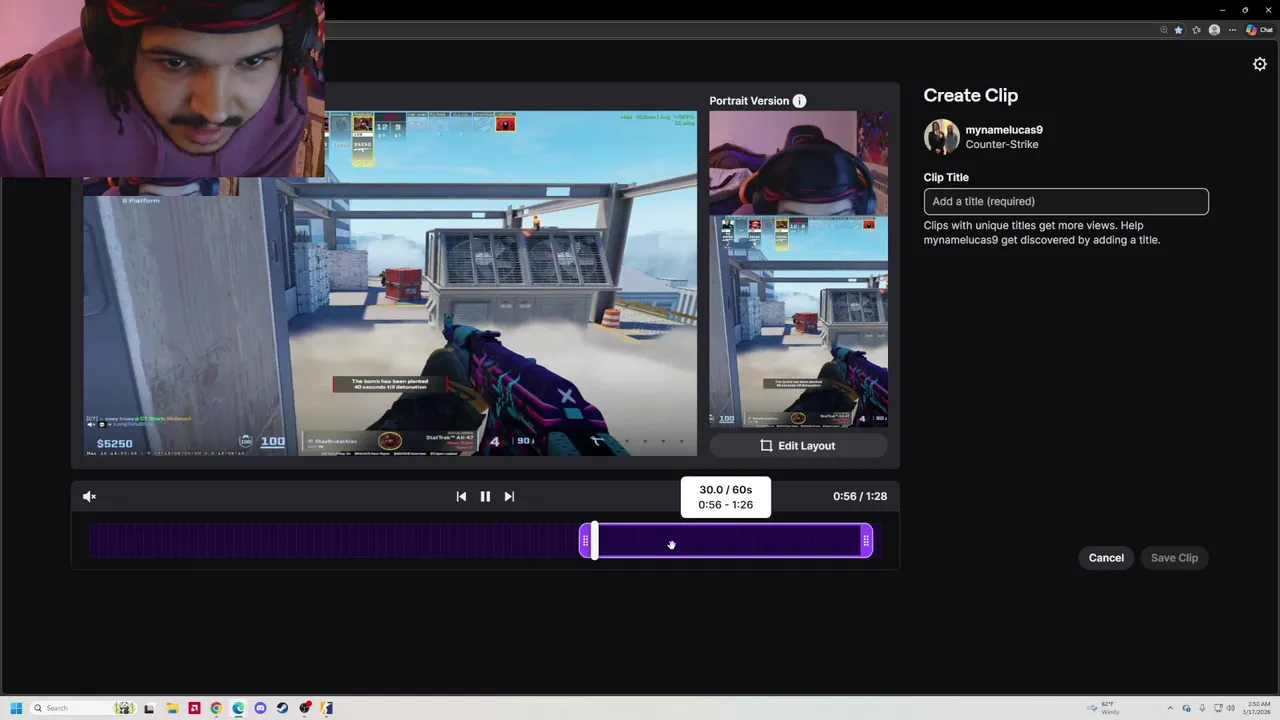
Task: Click the 30.0 / 60s duration tooltip
Action: (726, 497)
